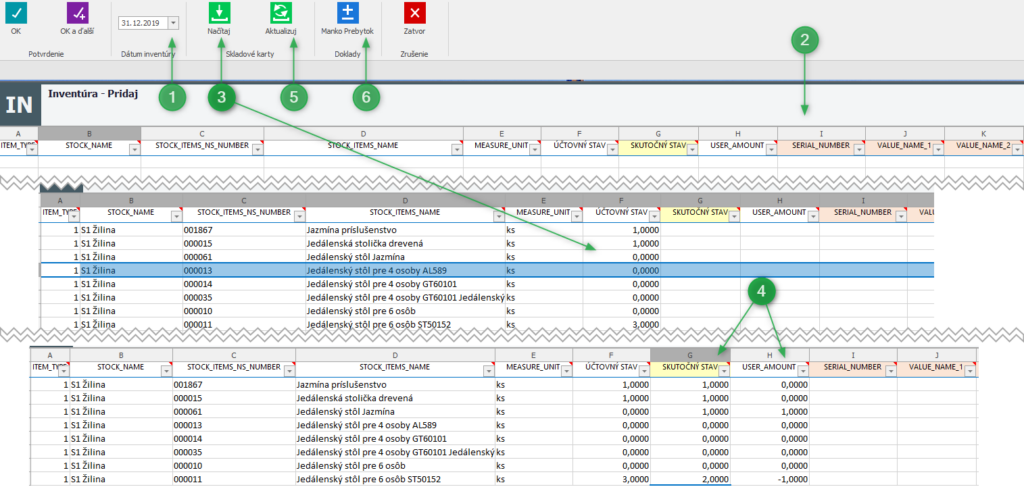The image size is (1024, 487).
Task: Click item number 000013 in highlighted row
Action: coord(244,270)
